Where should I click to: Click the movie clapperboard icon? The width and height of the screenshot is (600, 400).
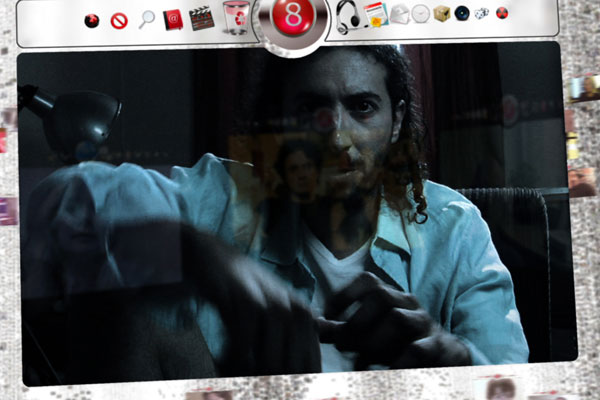pyautogui.click(x=202, y=18)
